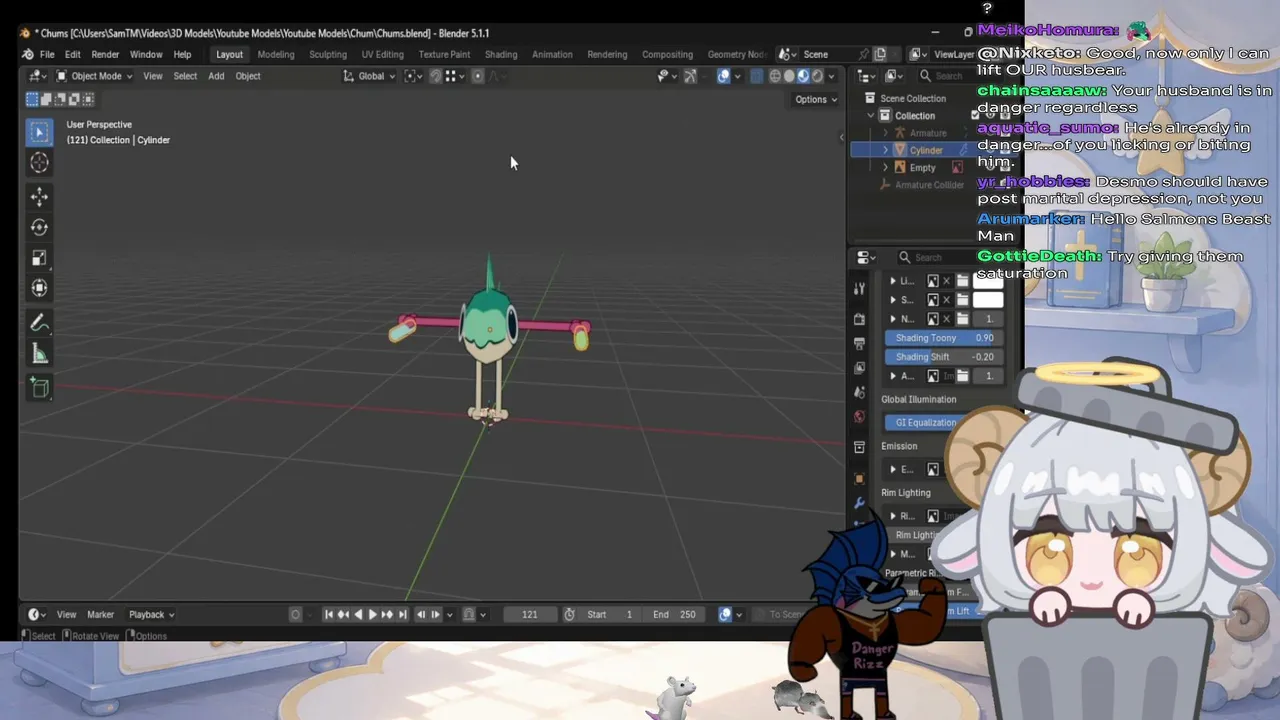Click the use preview range clock icon
1280x720 pixels.
tap(569, 614)
